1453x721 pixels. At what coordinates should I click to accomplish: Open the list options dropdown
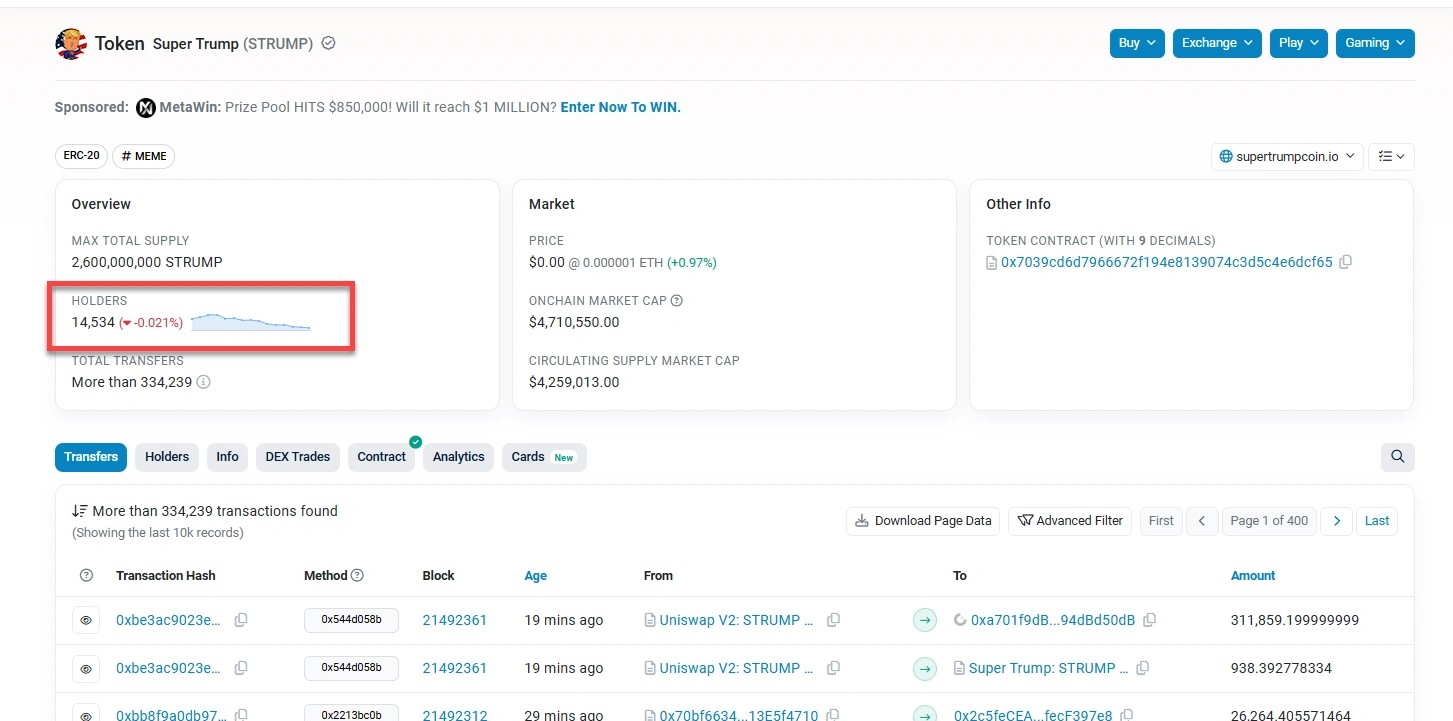tap(1390, 156)
